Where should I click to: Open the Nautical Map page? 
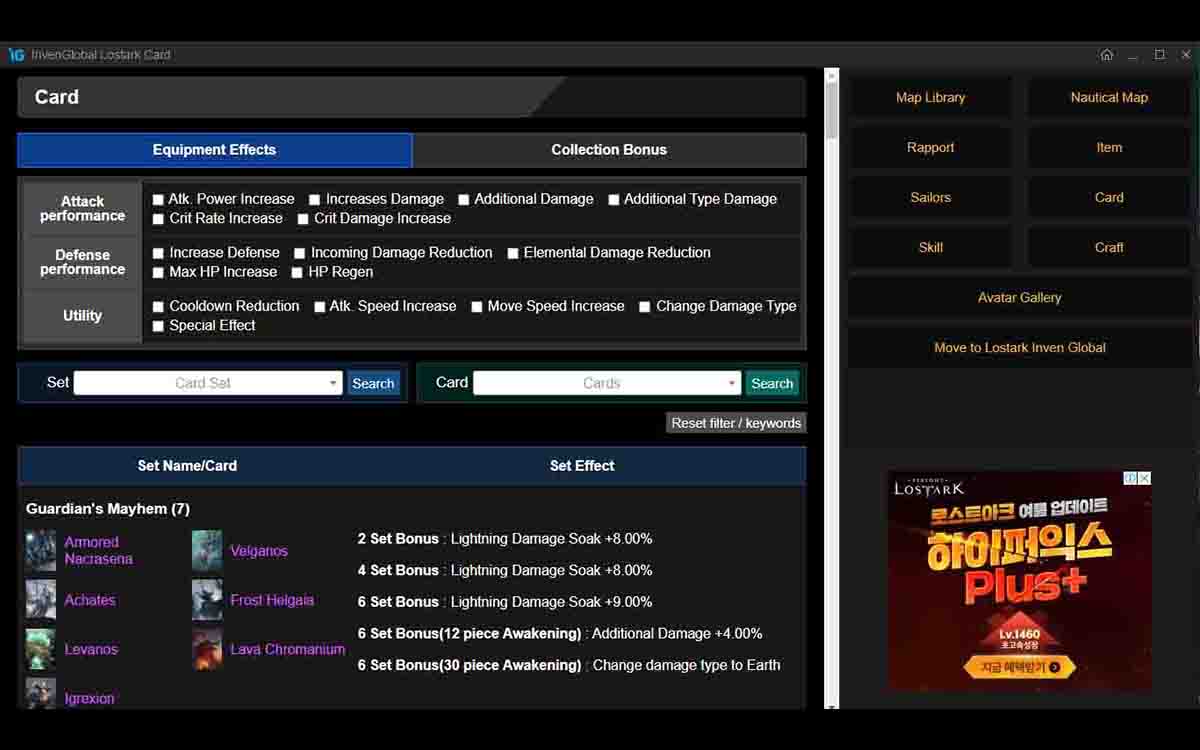pos(1108,97)
